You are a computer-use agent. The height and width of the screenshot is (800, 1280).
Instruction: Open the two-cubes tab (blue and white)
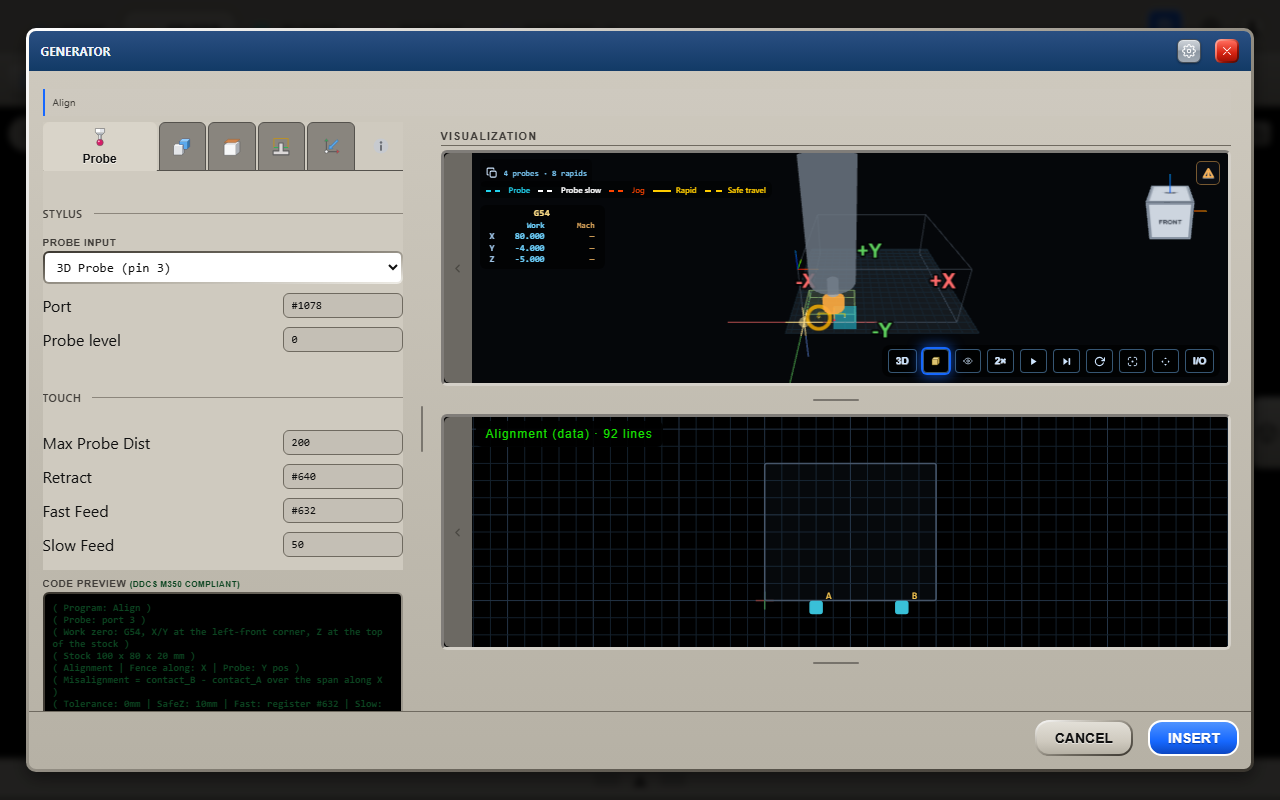point(182,146)
